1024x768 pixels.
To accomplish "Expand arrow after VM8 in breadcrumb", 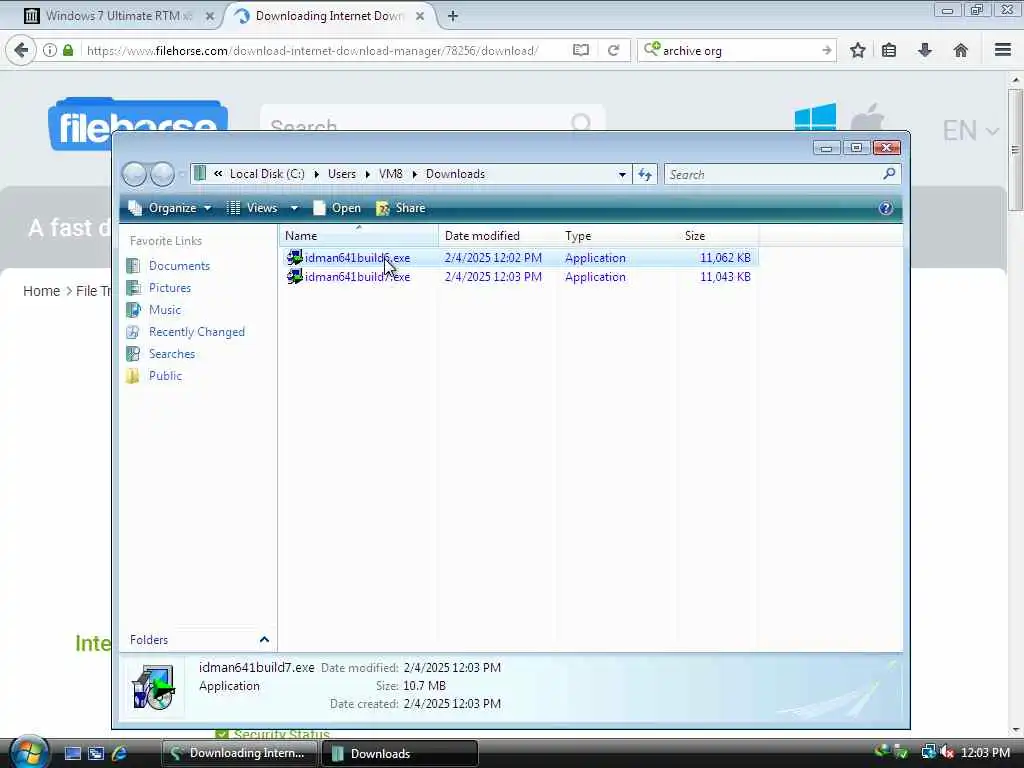I will (414, 174).
